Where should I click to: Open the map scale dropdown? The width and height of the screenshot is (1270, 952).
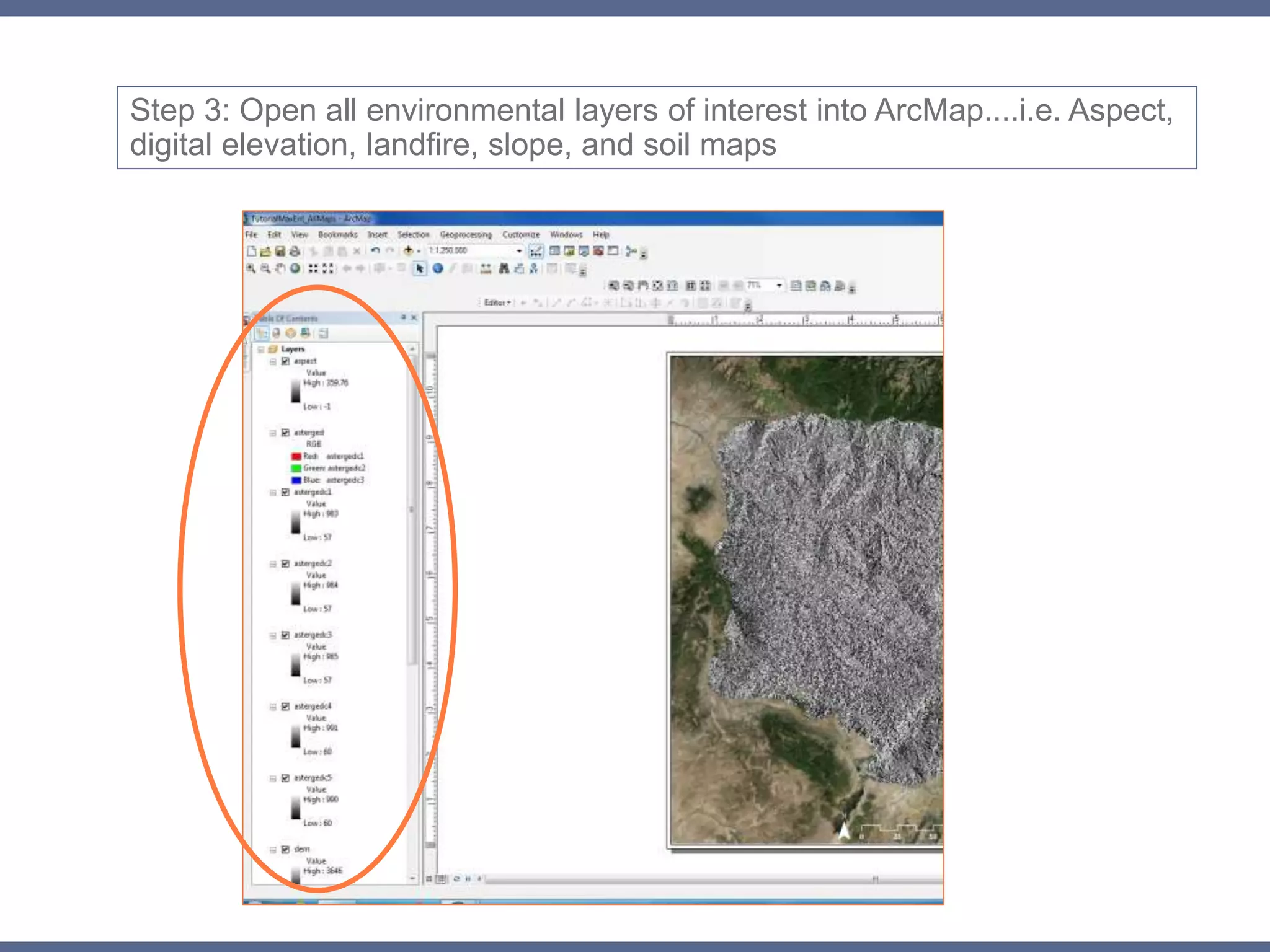pos(519,251)
